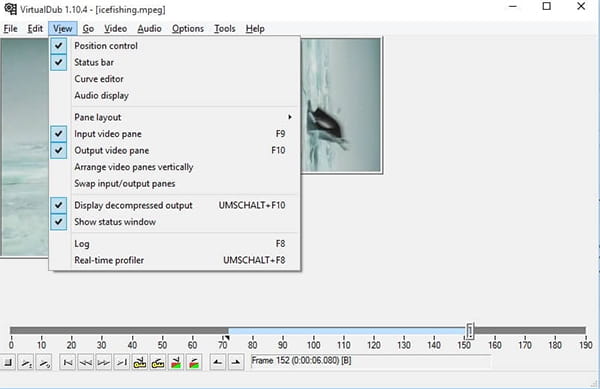This screenshot has height=389, width=600.
Task: Click the timeline at frame 100 tick
Action: [313, 342]
